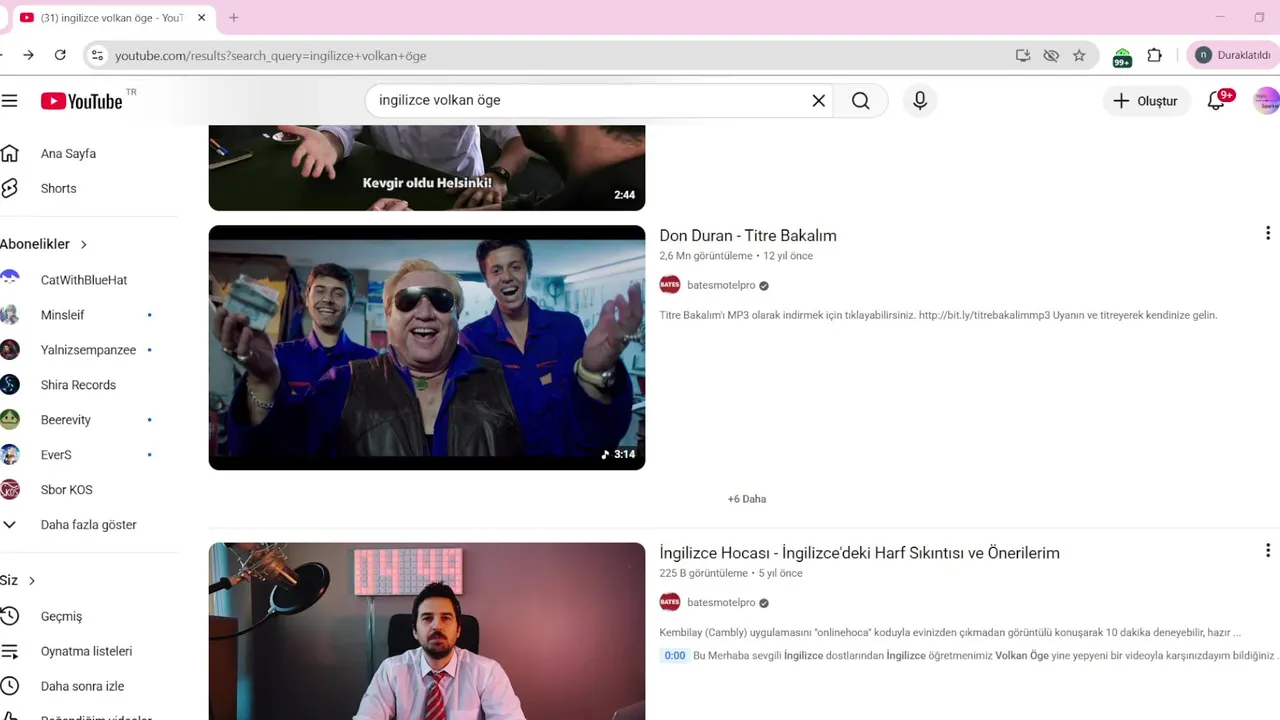Click the browser address bar URL
The width and height of the screenshot is (1280, 720).
pos(271,56)
